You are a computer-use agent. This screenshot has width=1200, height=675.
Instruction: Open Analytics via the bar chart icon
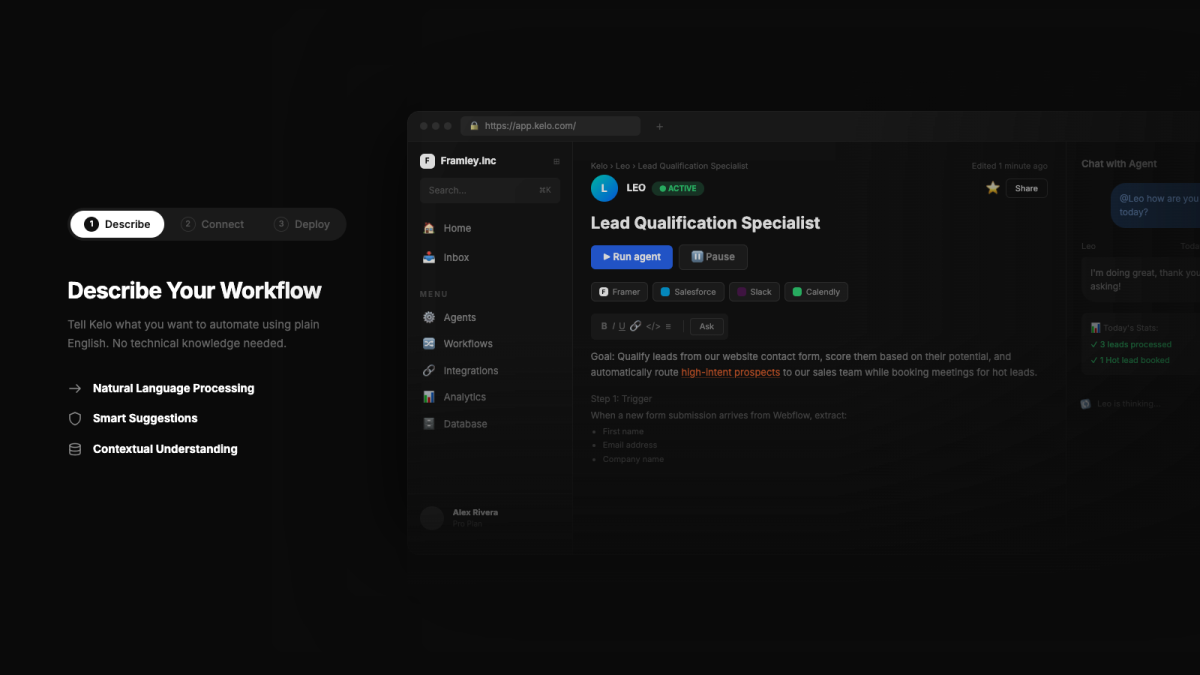coord(429,397)
